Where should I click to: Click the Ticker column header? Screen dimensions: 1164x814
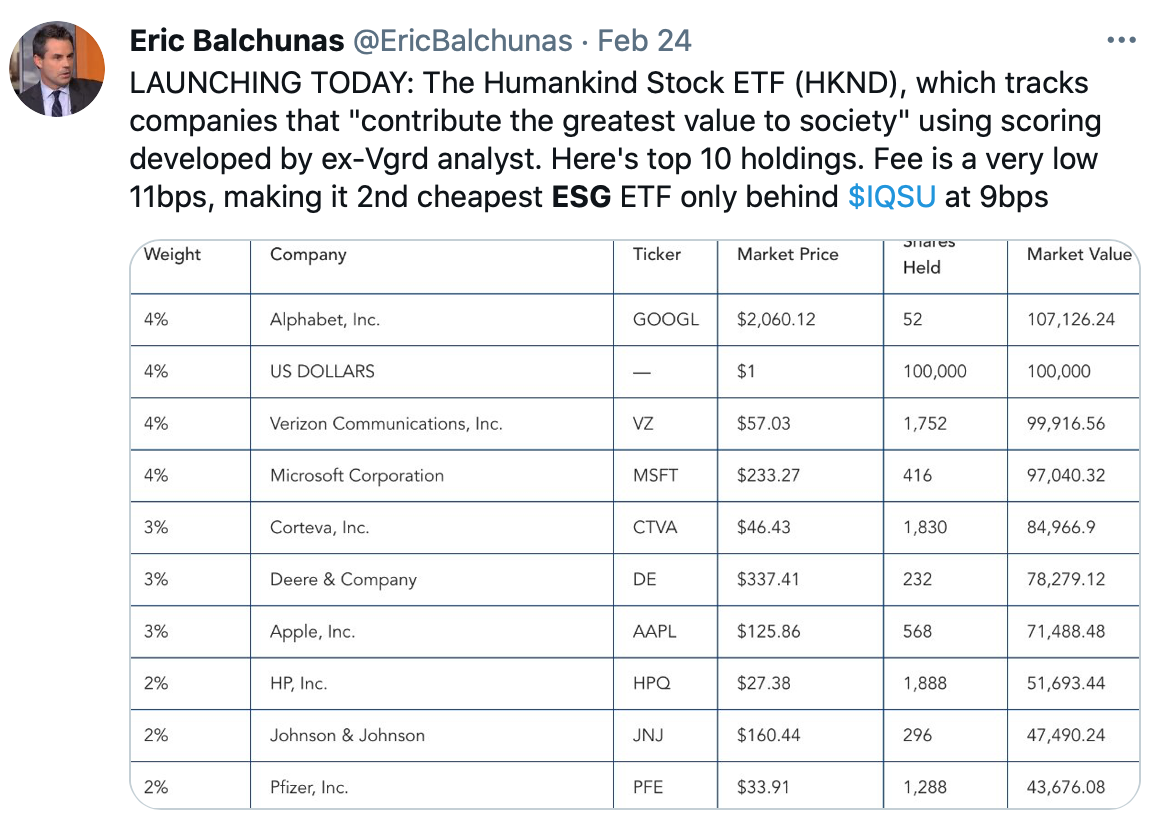pos(657,255)
